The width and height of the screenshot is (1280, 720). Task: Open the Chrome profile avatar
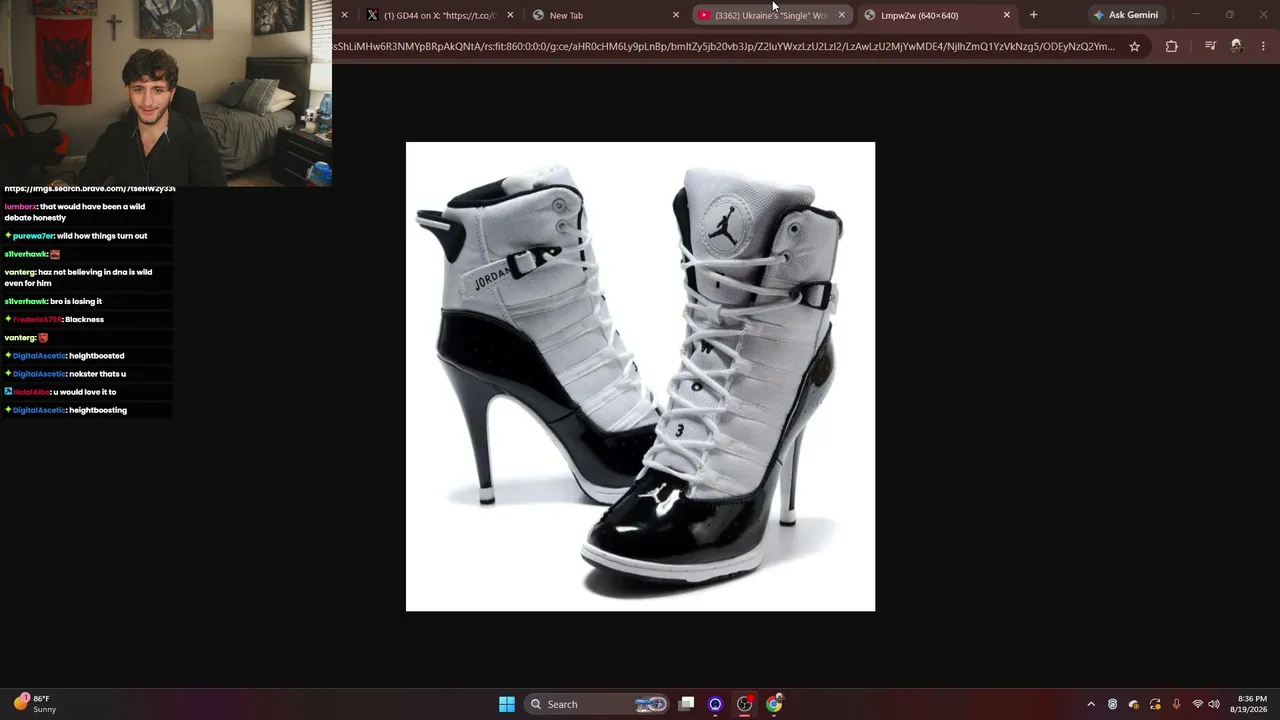1237,46
